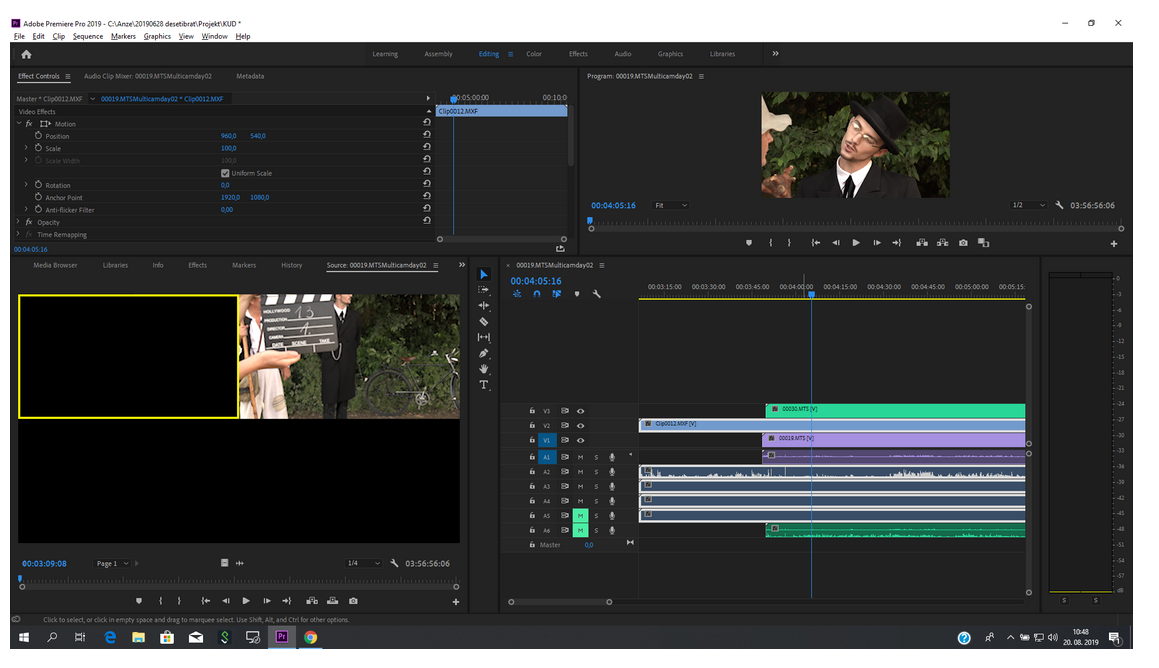Hide track V3 using eye icon
The width and height of the screenshot is (1159, 668).
[x=580, y=411]
